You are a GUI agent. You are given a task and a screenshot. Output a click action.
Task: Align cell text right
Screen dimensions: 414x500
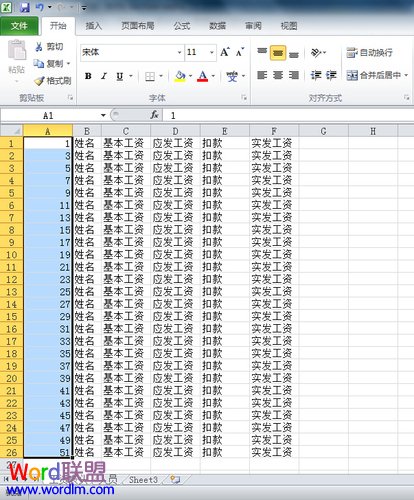click(294, 76)
